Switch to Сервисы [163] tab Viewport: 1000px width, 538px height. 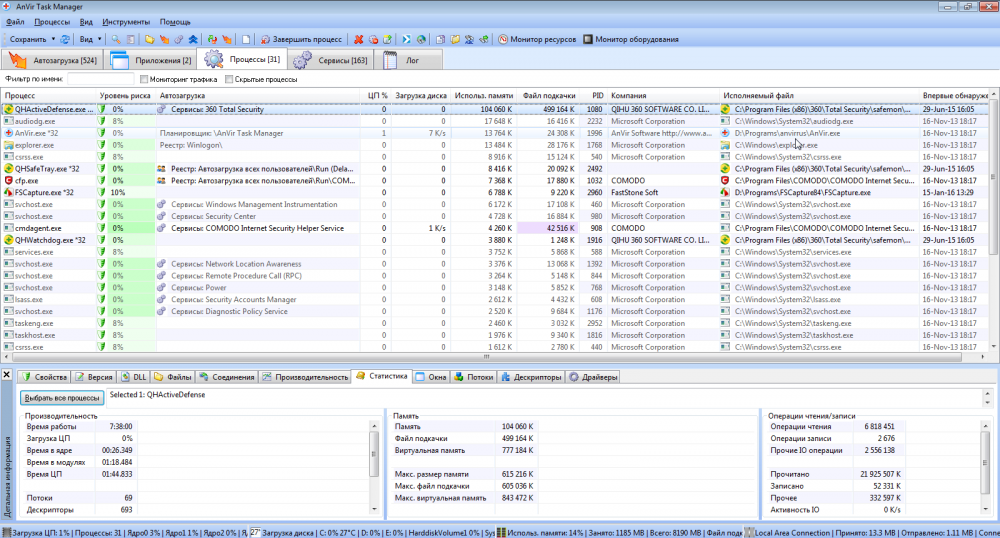329,60
